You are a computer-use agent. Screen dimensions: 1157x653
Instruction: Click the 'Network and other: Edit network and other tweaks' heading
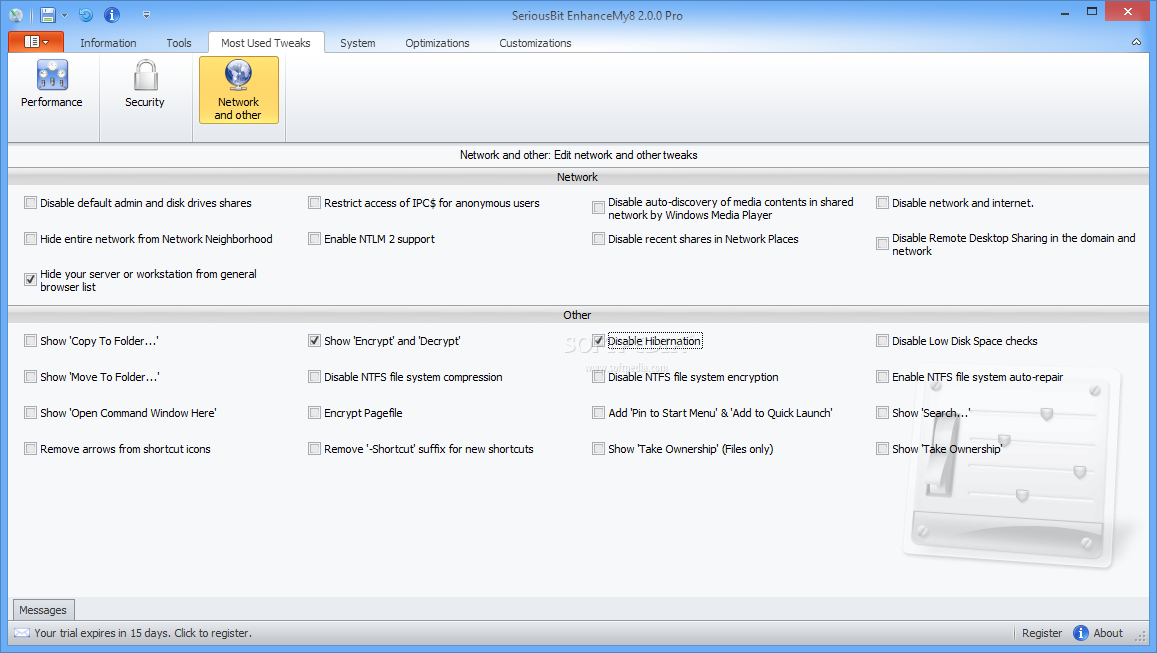pyautogui.click(x=578, y=155)
